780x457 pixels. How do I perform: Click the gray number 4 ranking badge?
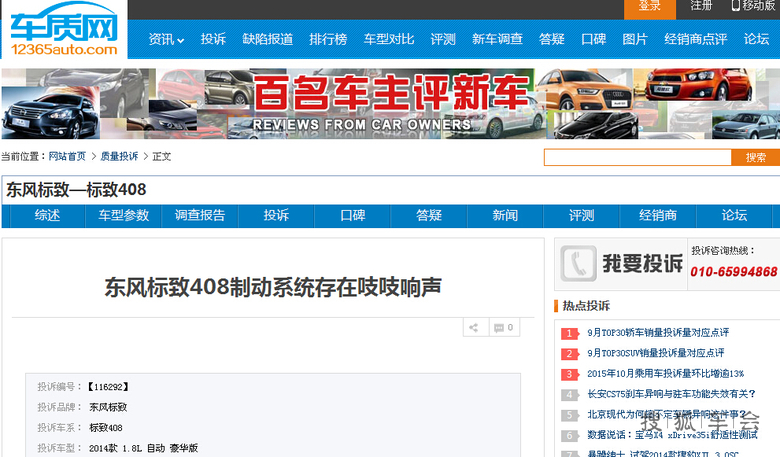click(569, 395)
